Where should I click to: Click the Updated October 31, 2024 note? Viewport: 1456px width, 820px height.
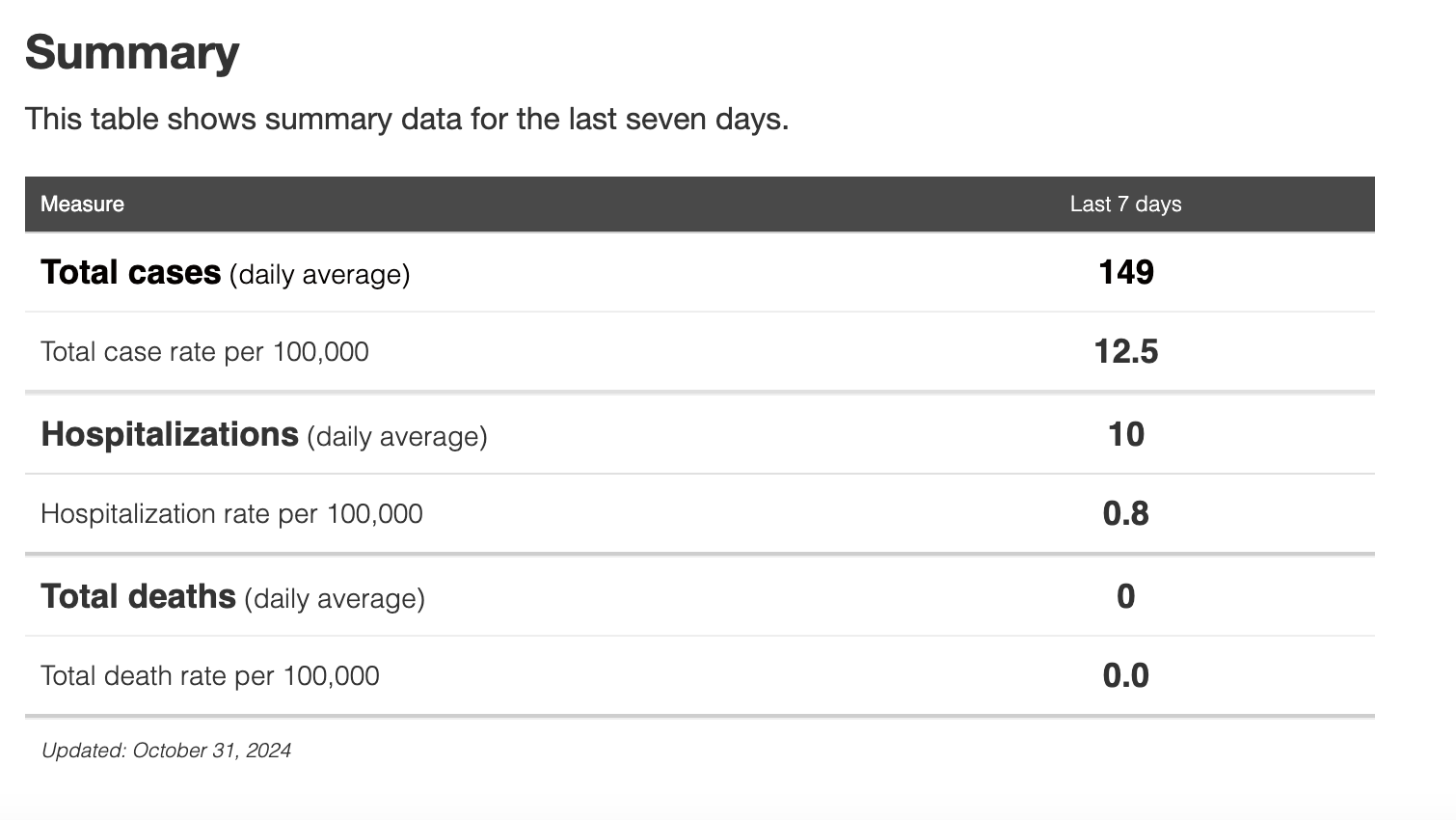pyautogui.click(x=166, y=751)
